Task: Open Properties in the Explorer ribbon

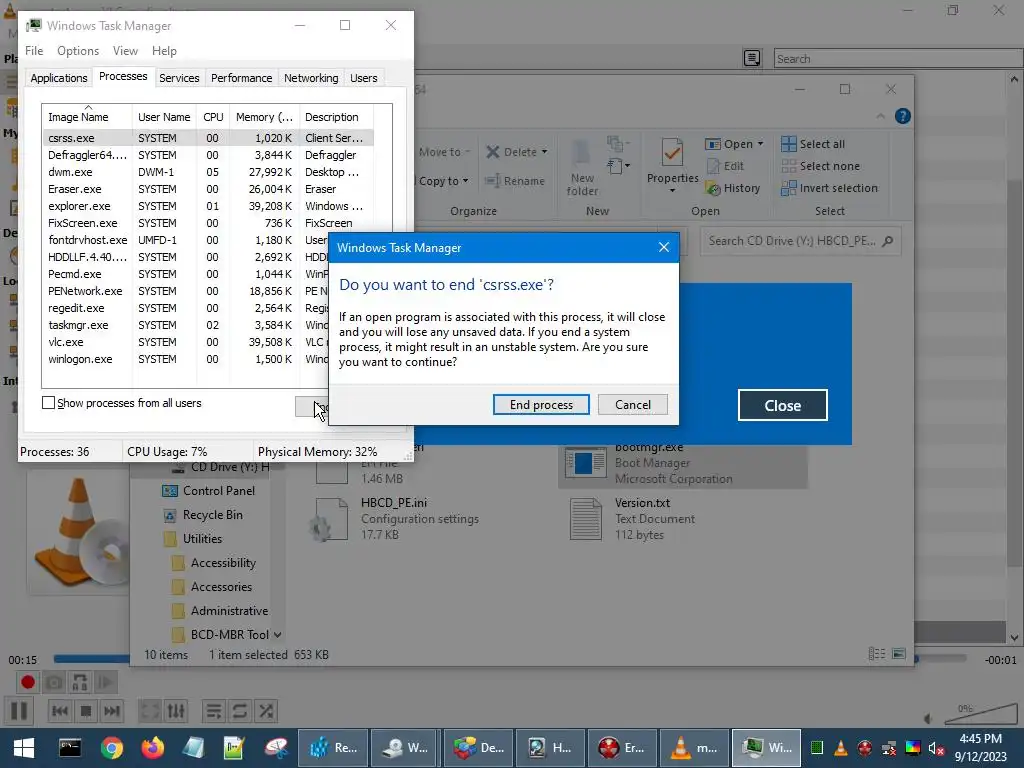Action: point(672,165)
